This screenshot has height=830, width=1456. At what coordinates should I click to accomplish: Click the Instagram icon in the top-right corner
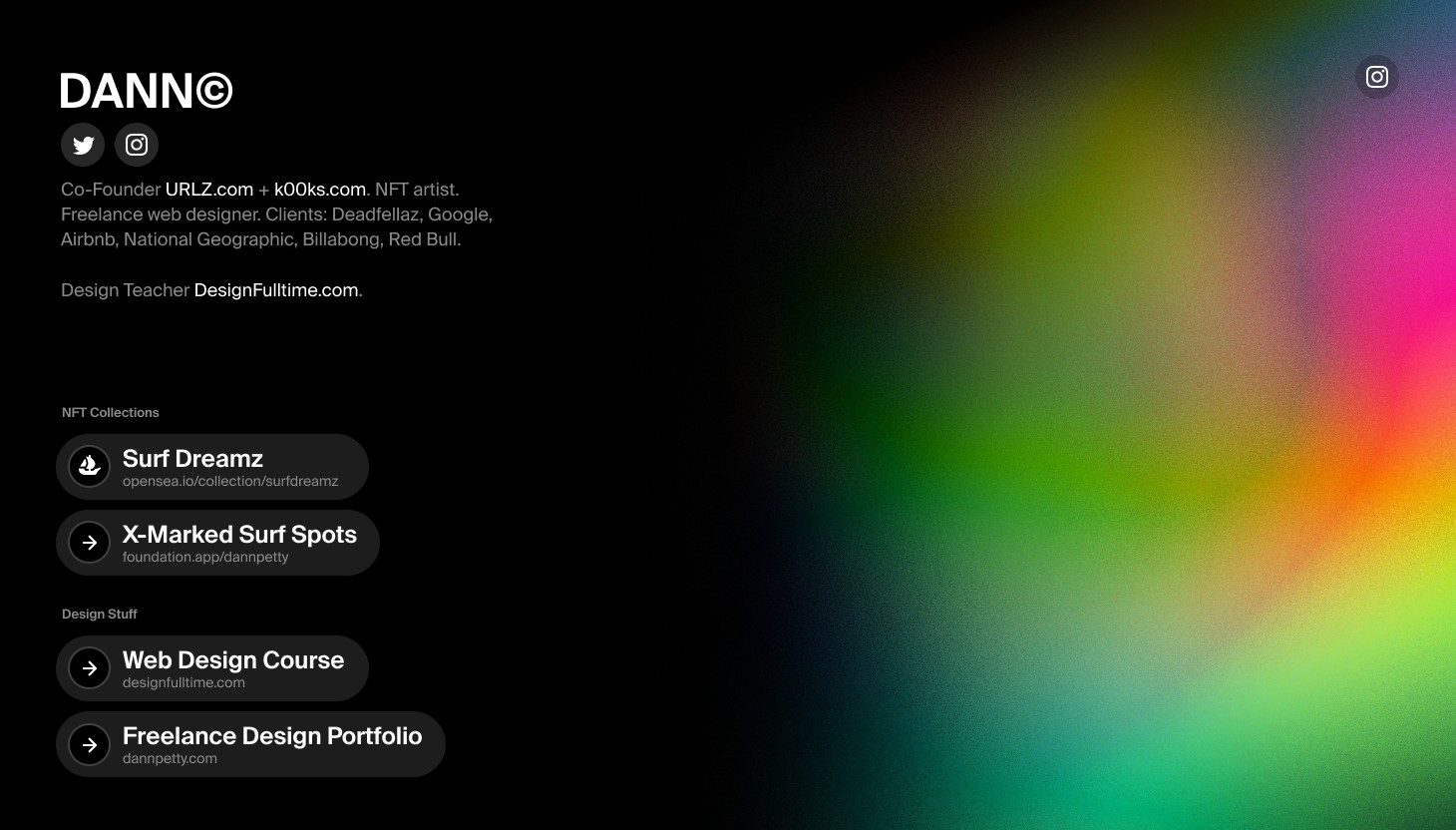click(1377, 77)
